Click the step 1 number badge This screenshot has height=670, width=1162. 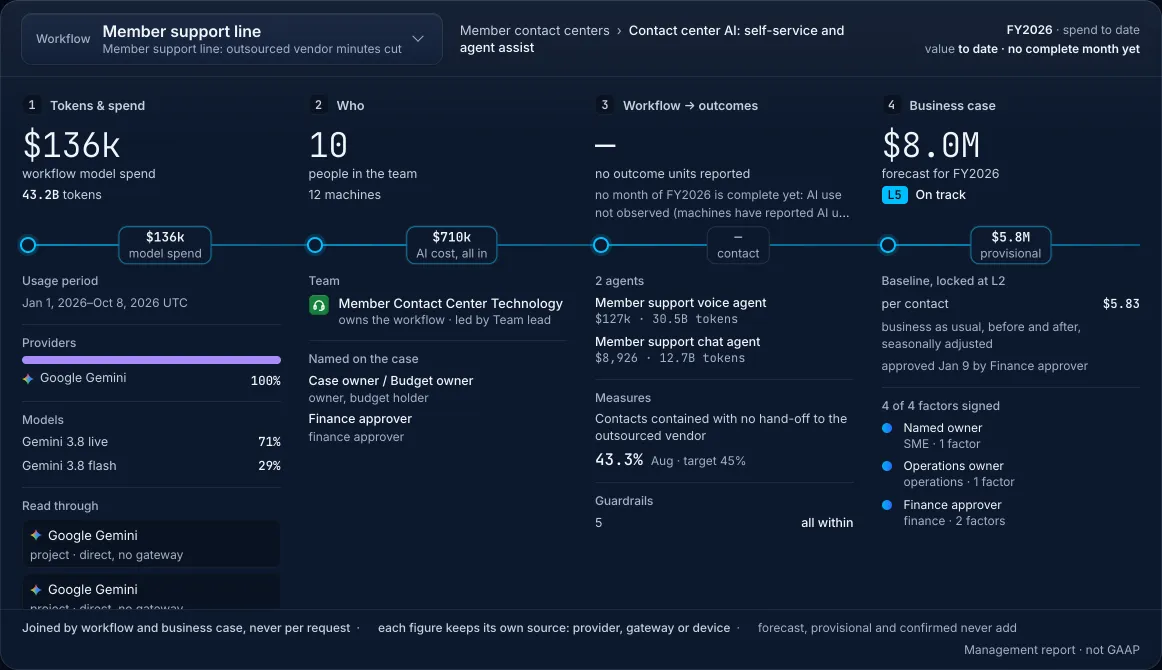click(31, 105)
